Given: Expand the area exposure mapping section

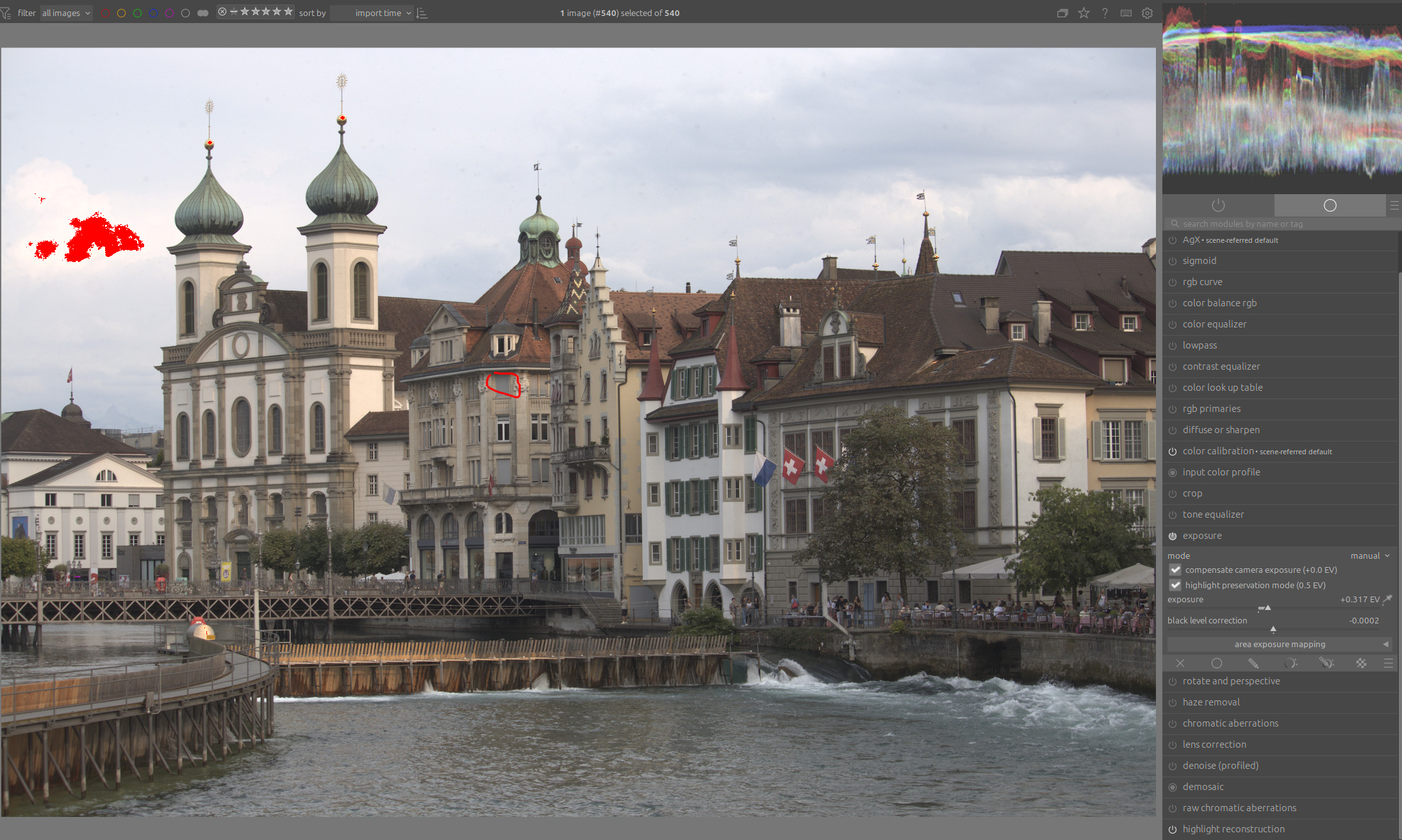Looking at the screenshot, I should coord(1280,644).
